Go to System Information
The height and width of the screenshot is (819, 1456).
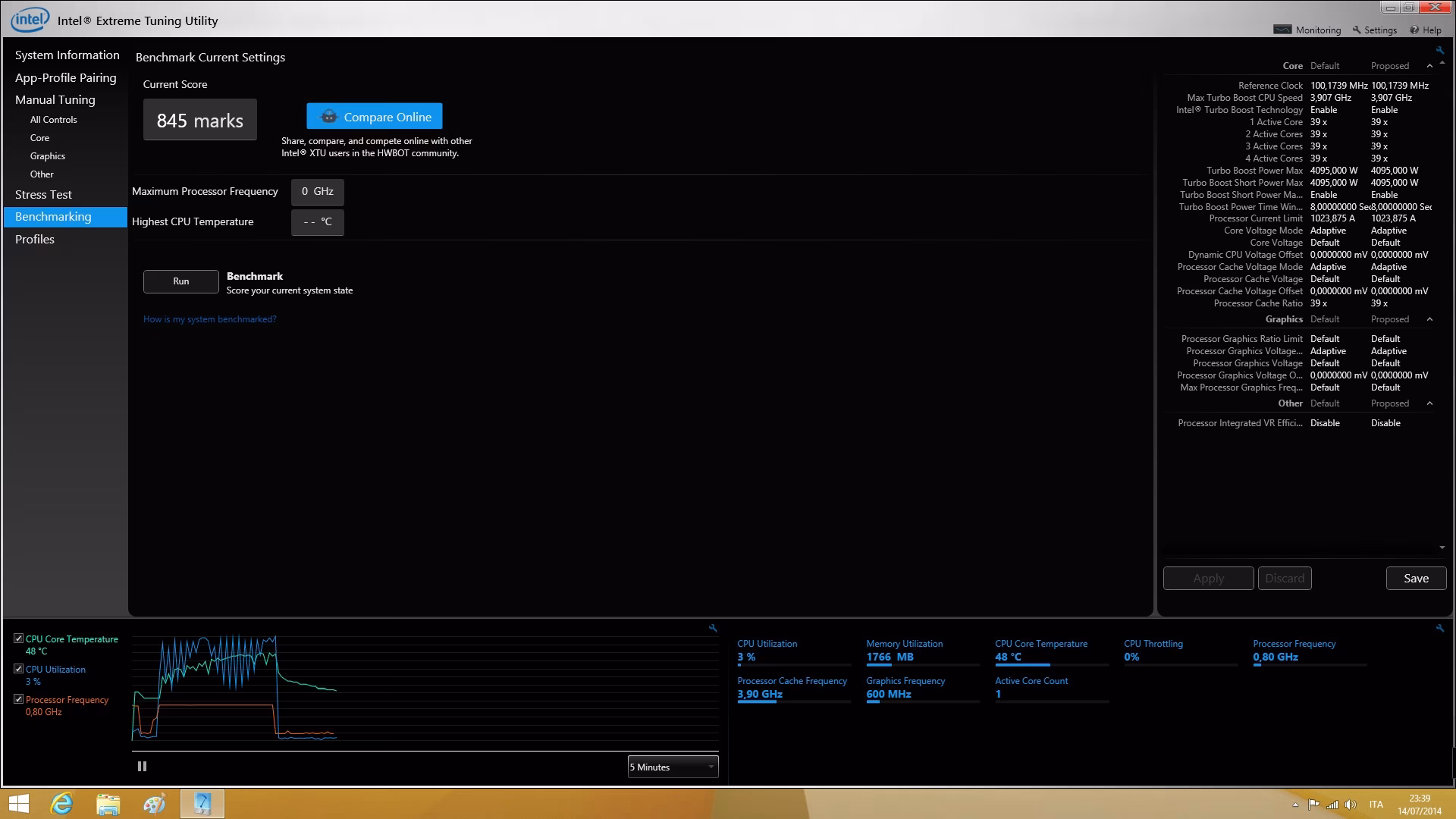tap(67, 55)
